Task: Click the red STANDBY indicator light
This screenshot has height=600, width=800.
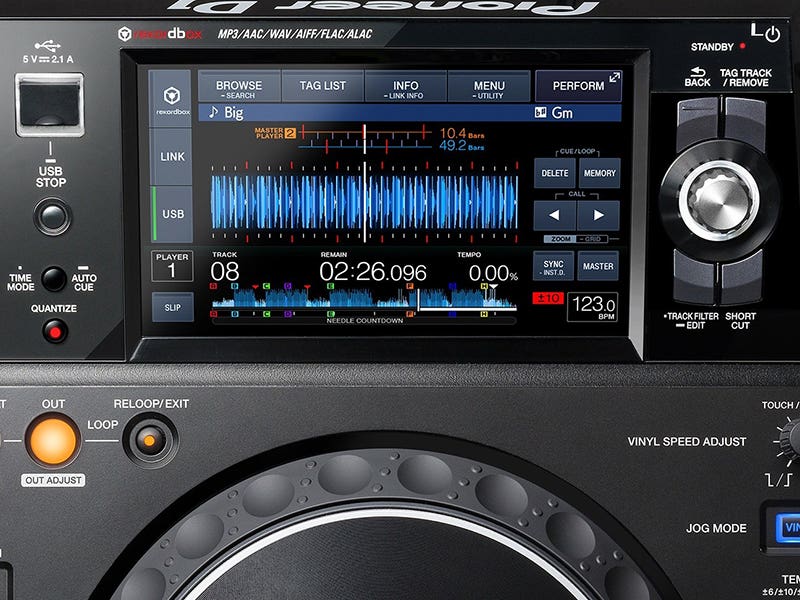Action: 742,46
